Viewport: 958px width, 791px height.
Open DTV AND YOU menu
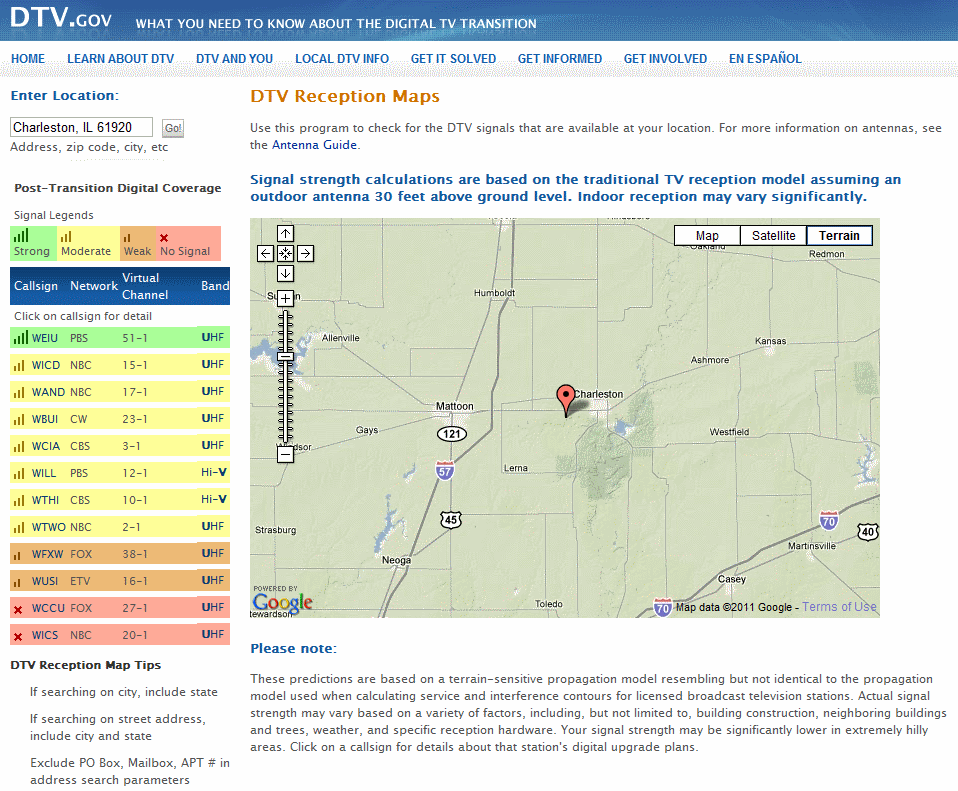[x=235, y=59]
